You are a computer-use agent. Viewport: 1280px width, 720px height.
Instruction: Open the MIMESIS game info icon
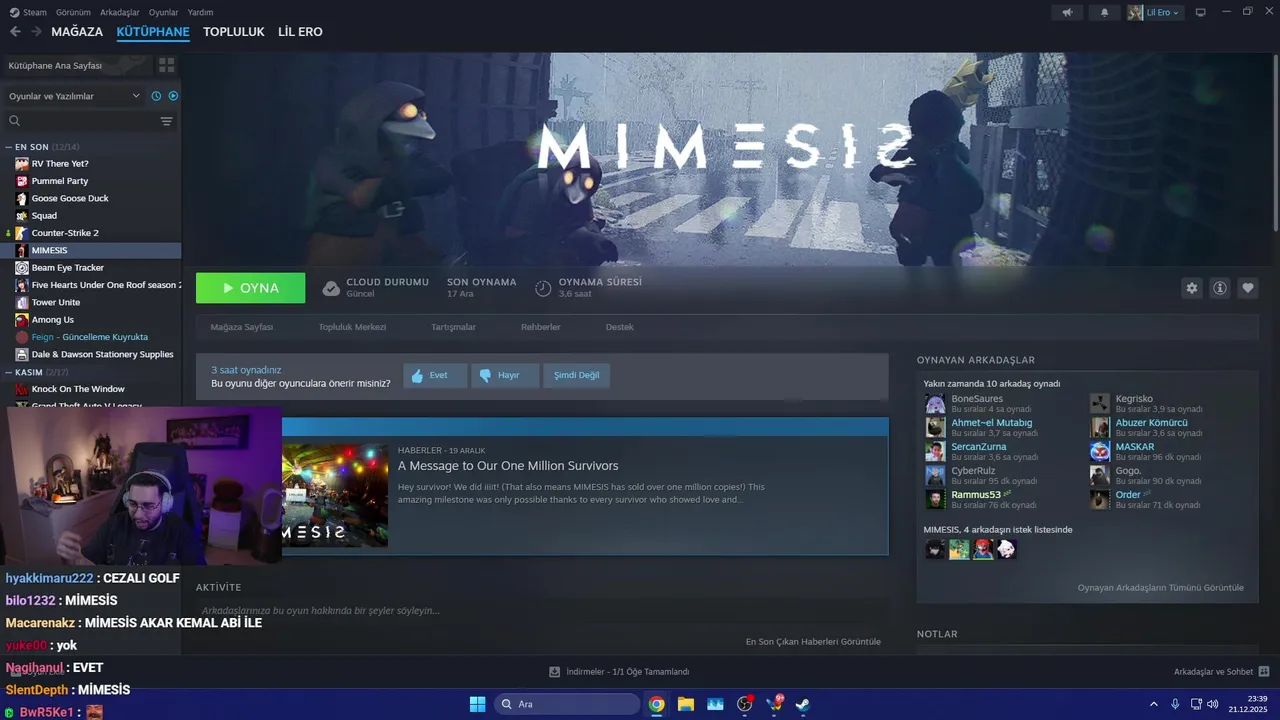point(1220,288)
